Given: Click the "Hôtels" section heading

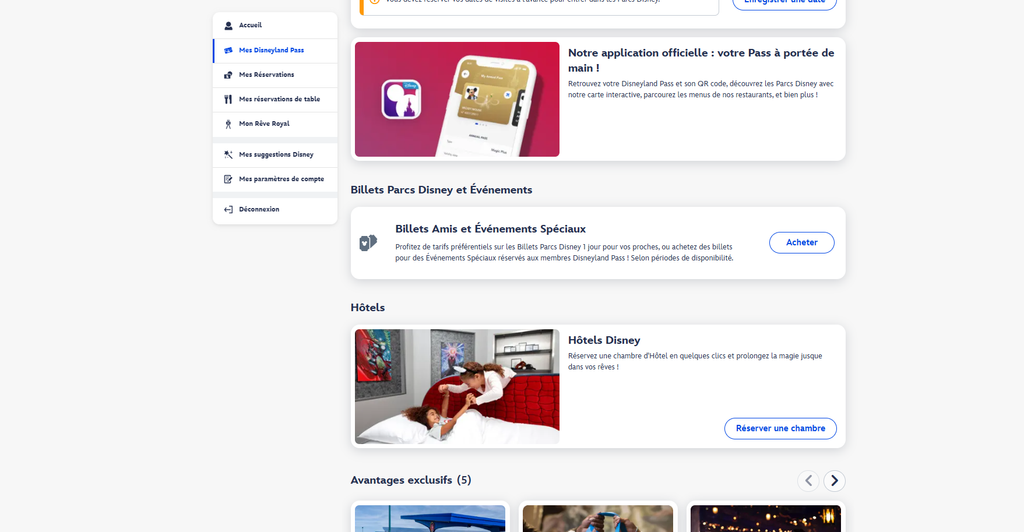Looking at the screenshot, I should (368, 307).
